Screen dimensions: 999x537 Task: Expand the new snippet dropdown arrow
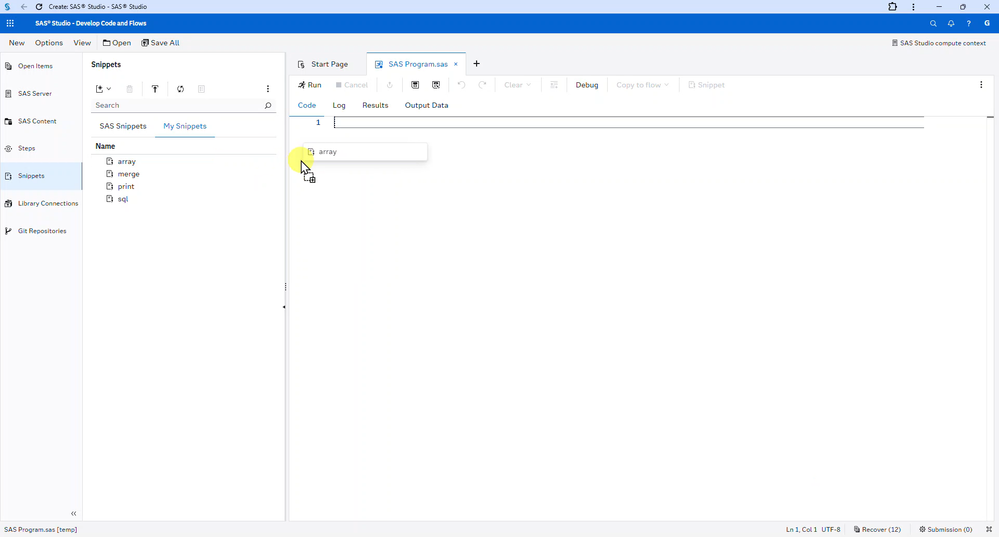pyautogui.click(x=109, y=89)
